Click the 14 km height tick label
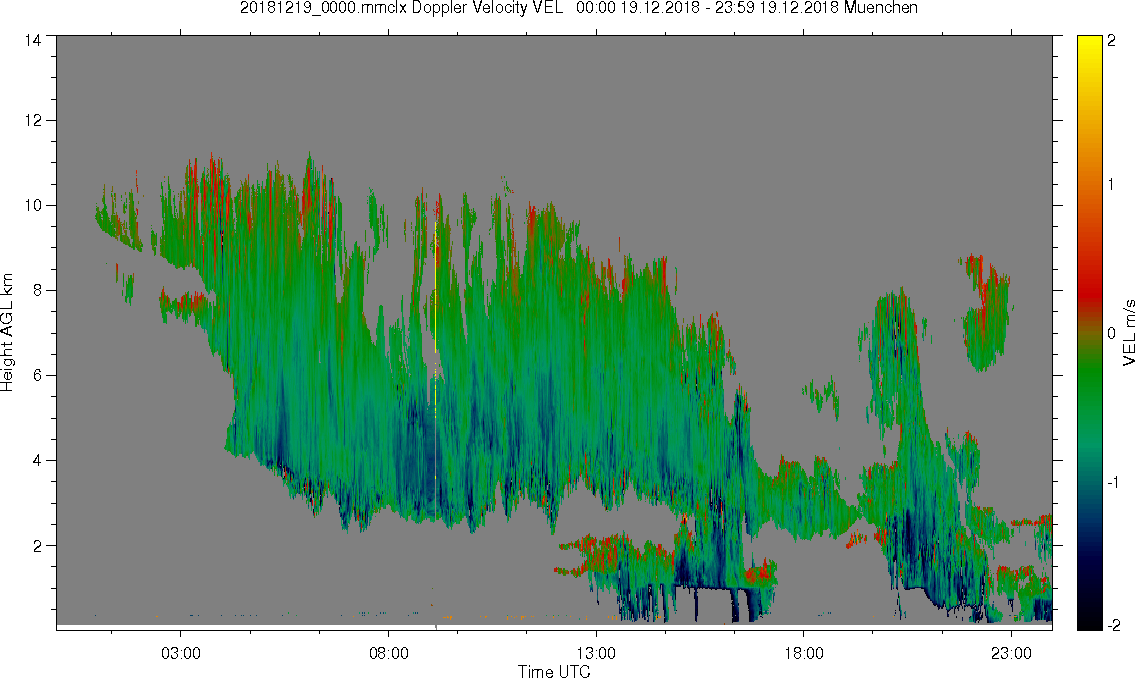The height and width of the screenshot is (678, 1135). click(x=33, y=41)
